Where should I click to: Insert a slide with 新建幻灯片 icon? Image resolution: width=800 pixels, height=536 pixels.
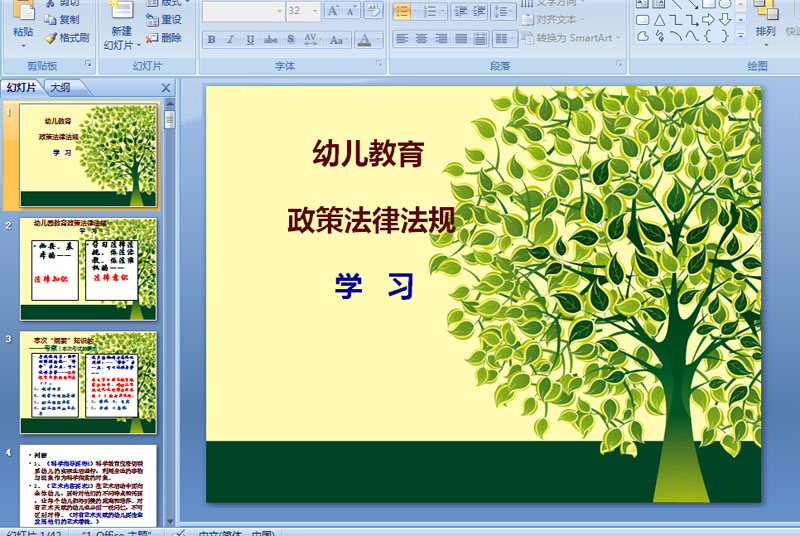(121, 11)
